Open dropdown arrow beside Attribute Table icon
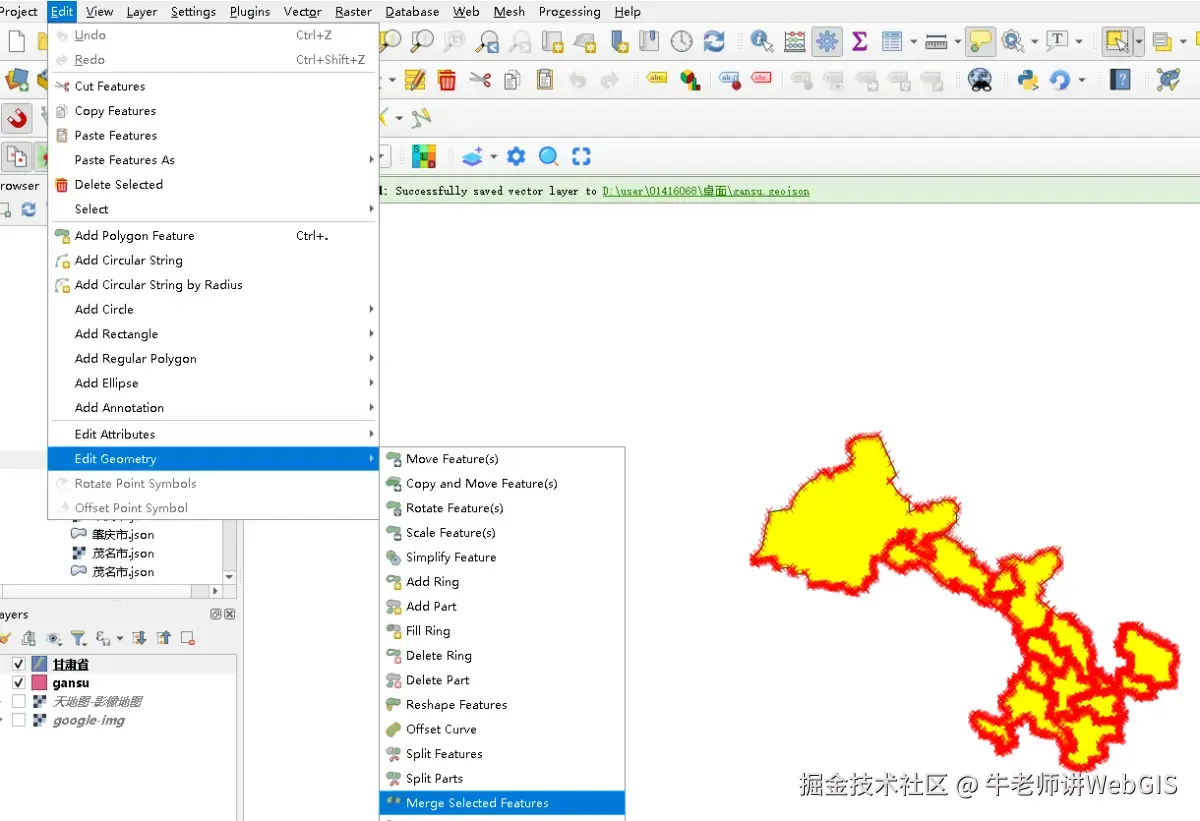 point(913,42)
